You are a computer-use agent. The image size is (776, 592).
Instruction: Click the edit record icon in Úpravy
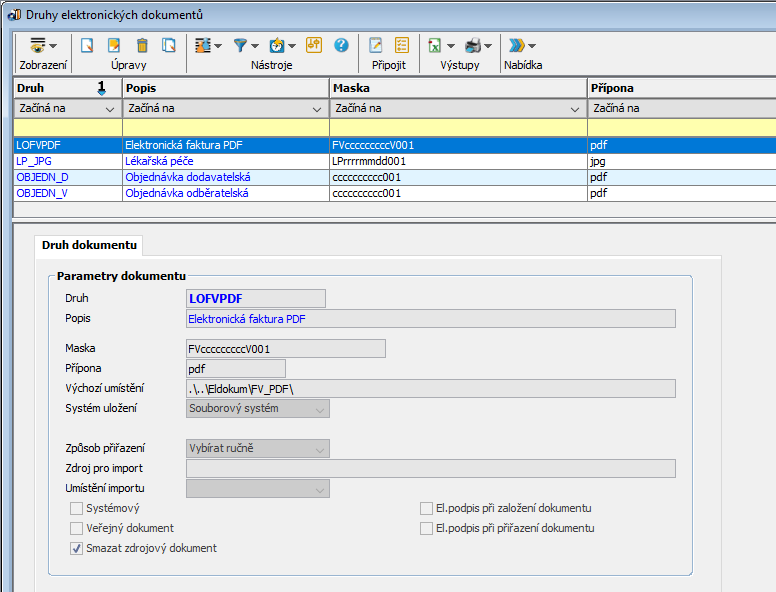[x=114, y=45]
